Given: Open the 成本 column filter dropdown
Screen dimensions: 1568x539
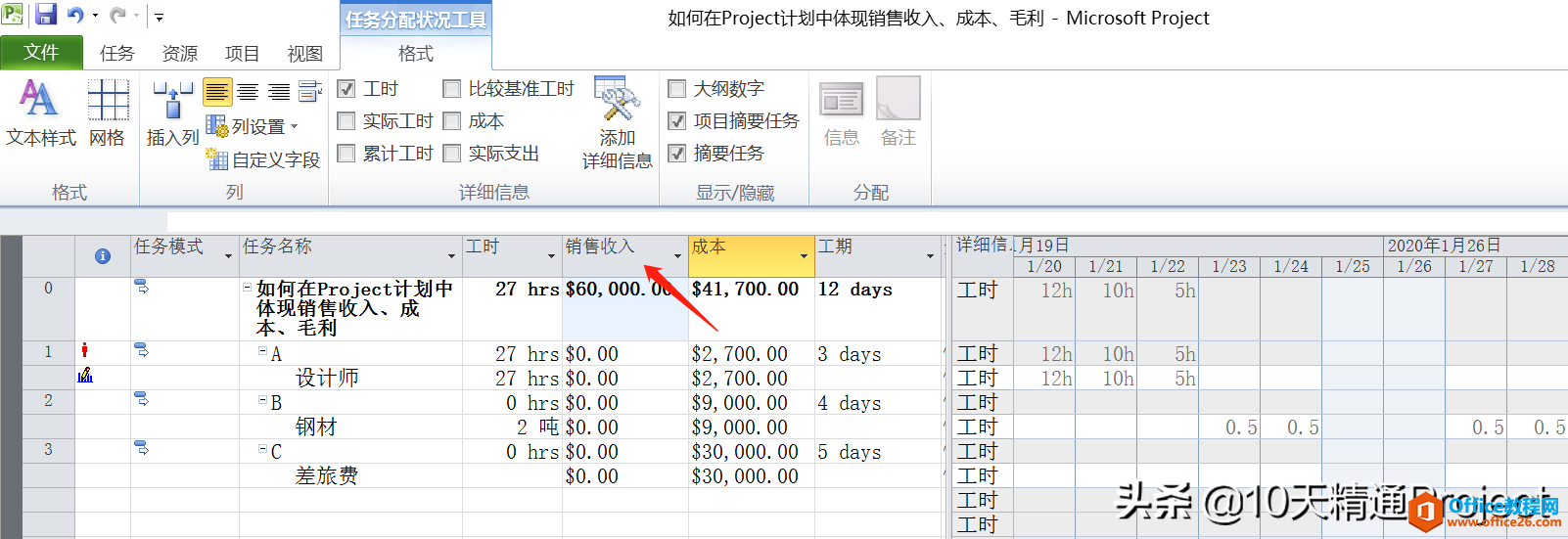Looking at the screenshot, I should [804, 256].
